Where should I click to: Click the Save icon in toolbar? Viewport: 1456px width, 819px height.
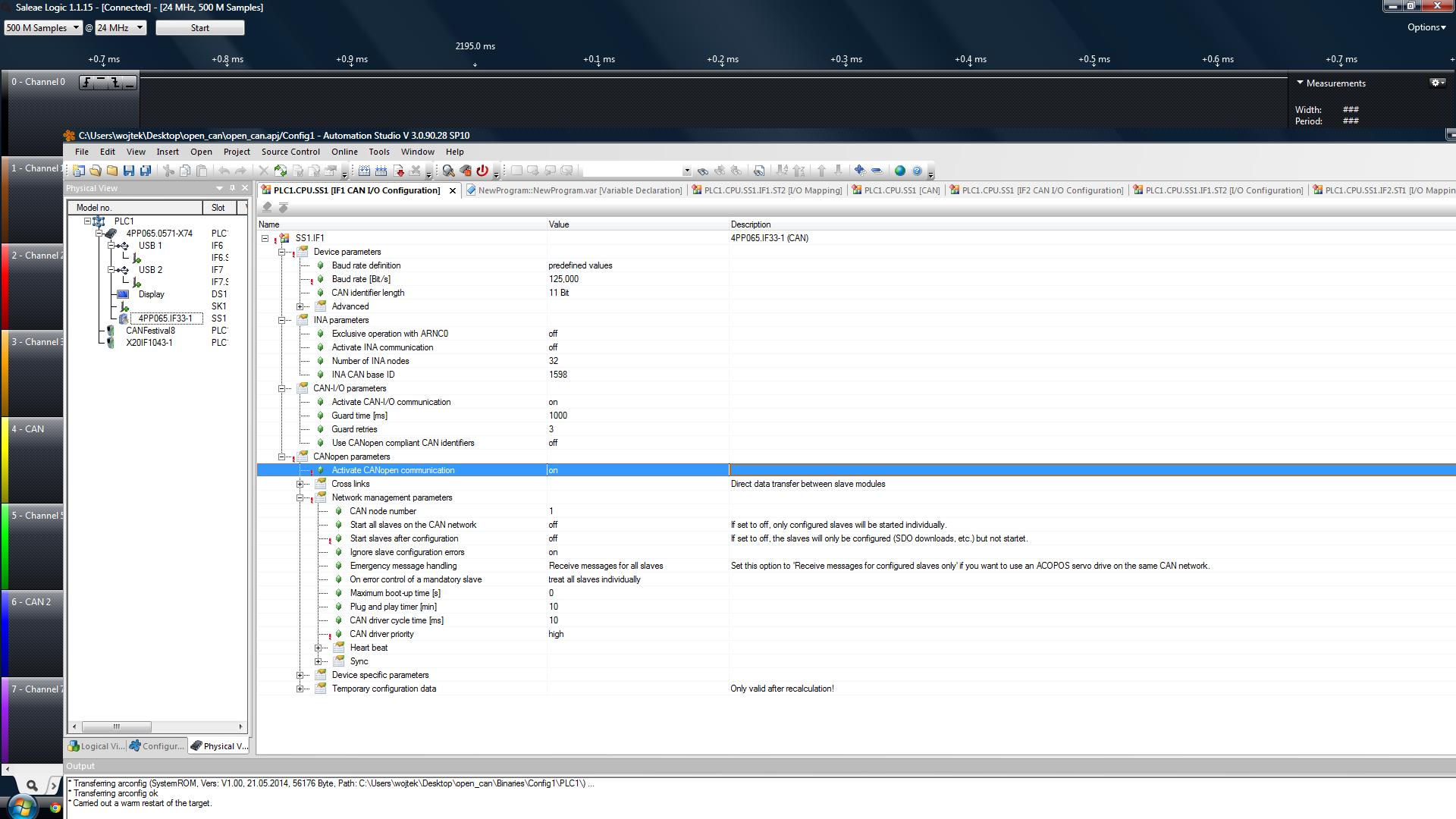(129, 171)
